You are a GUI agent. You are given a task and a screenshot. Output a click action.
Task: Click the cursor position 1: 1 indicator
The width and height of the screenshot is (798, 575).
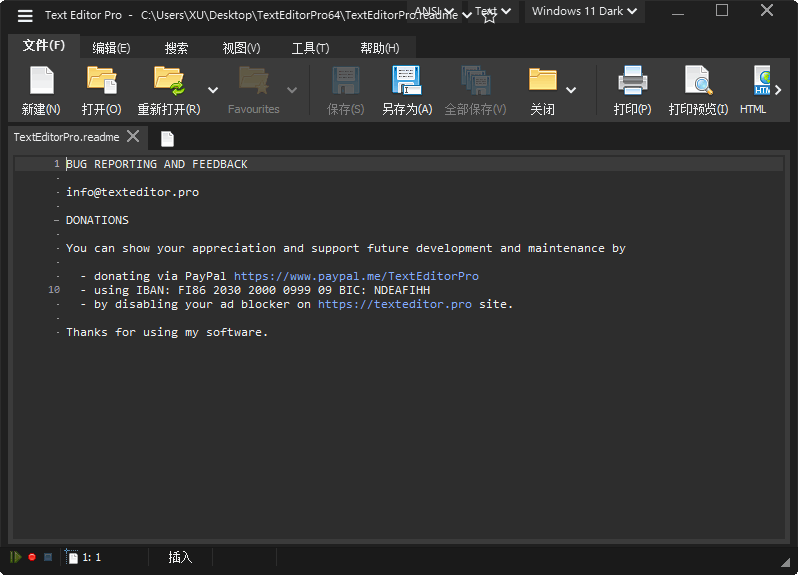tap(92, 558)
